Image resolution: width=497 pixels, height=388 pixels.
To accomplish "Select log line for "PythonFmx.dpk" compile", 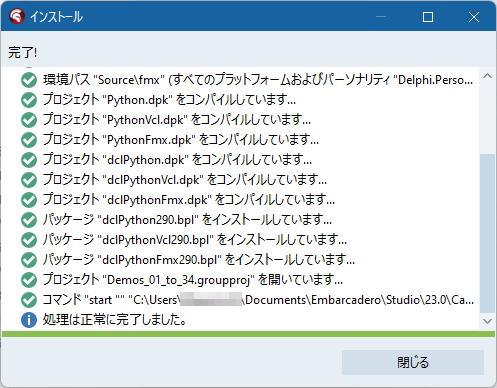I will click(181, 140).
